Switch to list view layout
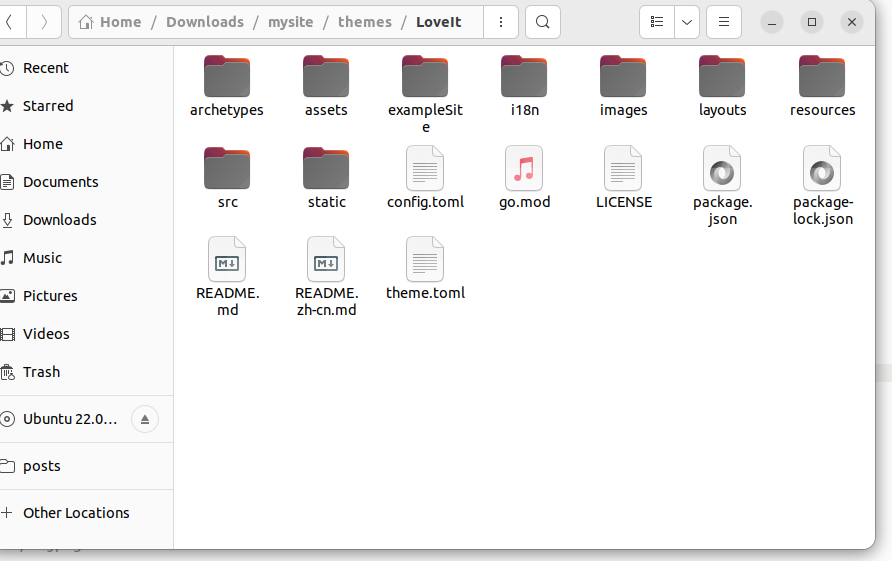The image size is (892, 561). point(657,22)
